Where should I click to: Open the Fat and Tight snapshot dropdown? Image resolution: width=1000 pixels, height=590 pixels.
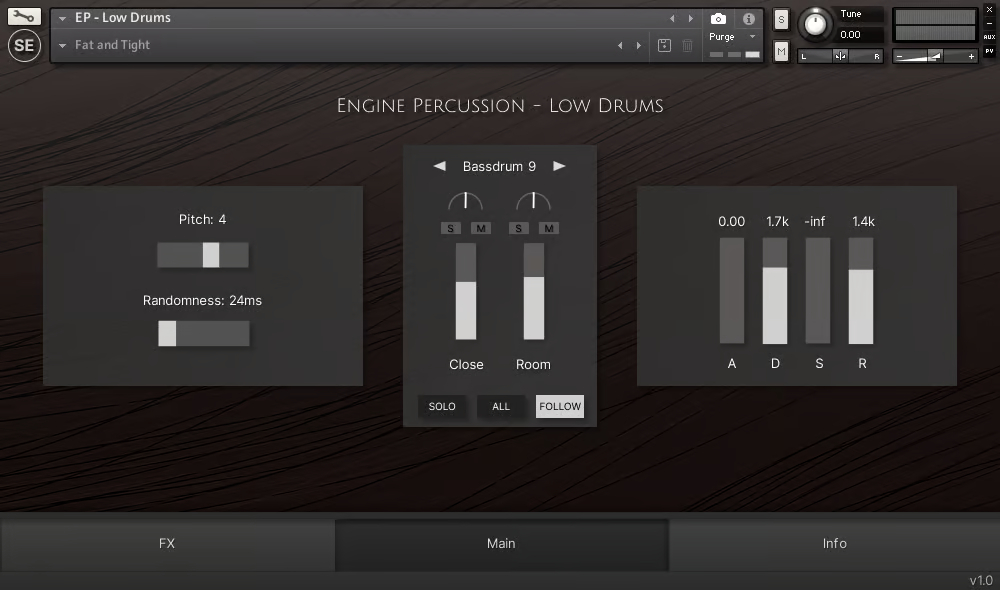[x=62, y=45]
